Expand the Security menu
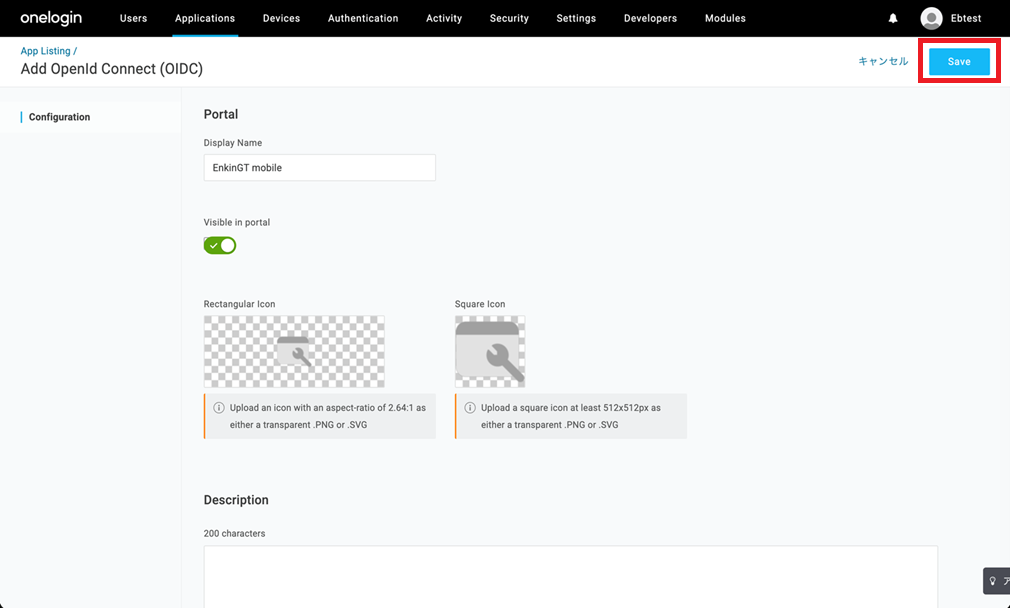 click(x=509, y=18)
